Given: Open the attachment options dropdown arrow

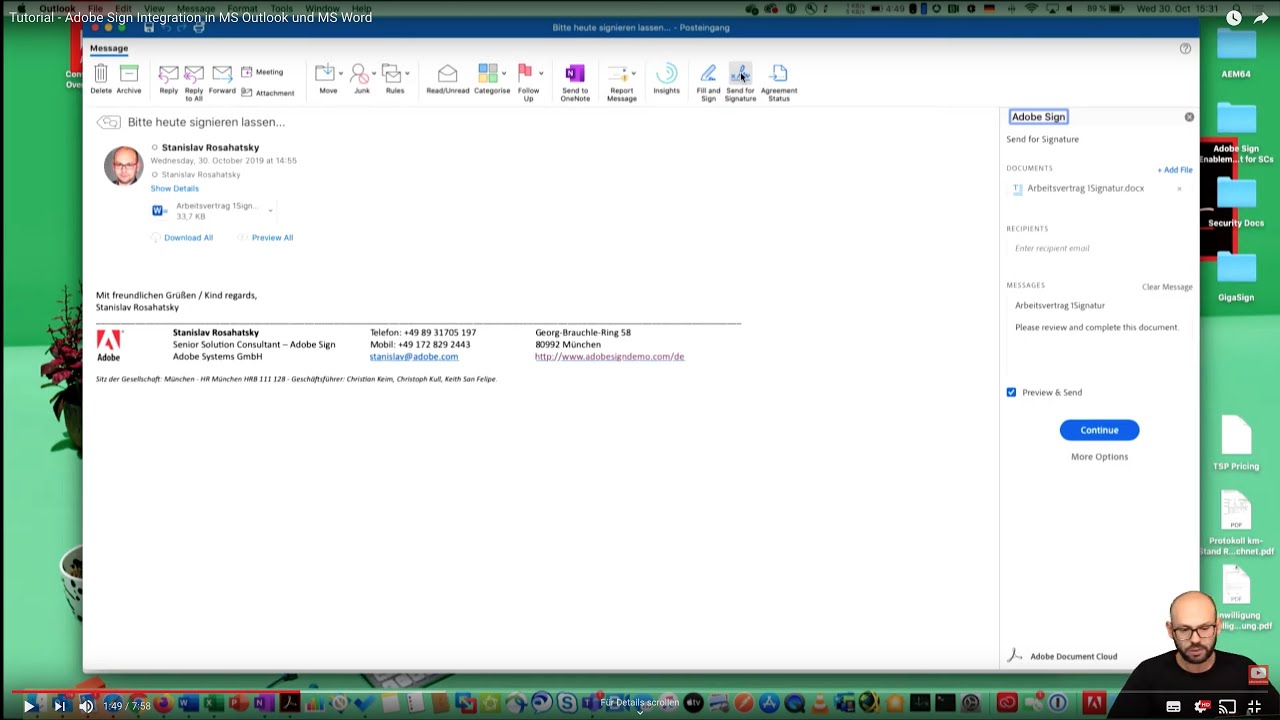Looking at the screenshot, I should (x=270, y=210).
